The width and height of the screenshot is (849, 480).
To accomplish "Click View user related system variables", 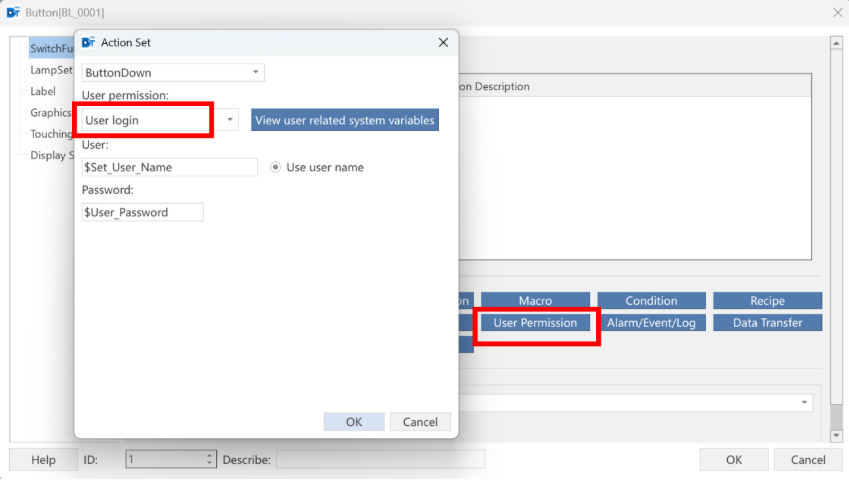I will coord(345,120).
